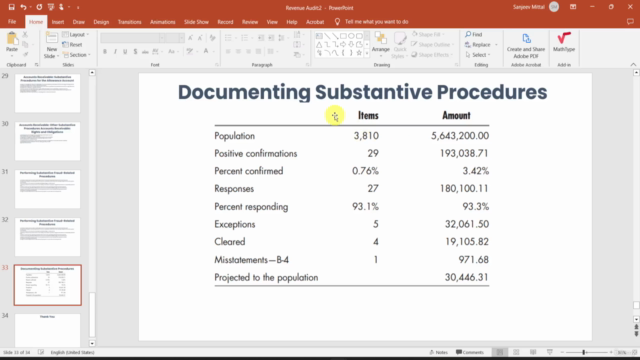
Task: Open ribbon display options icon
Action: coord(573,7)
